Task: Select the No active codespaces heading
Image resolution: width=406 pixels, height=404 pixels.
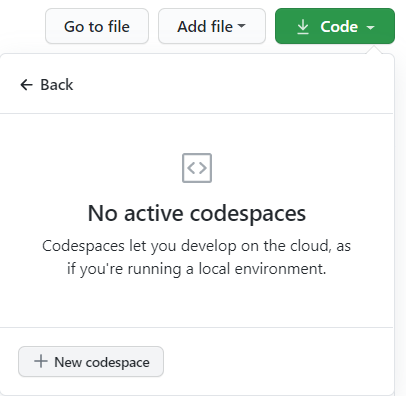Action: (x=197, y=213)
